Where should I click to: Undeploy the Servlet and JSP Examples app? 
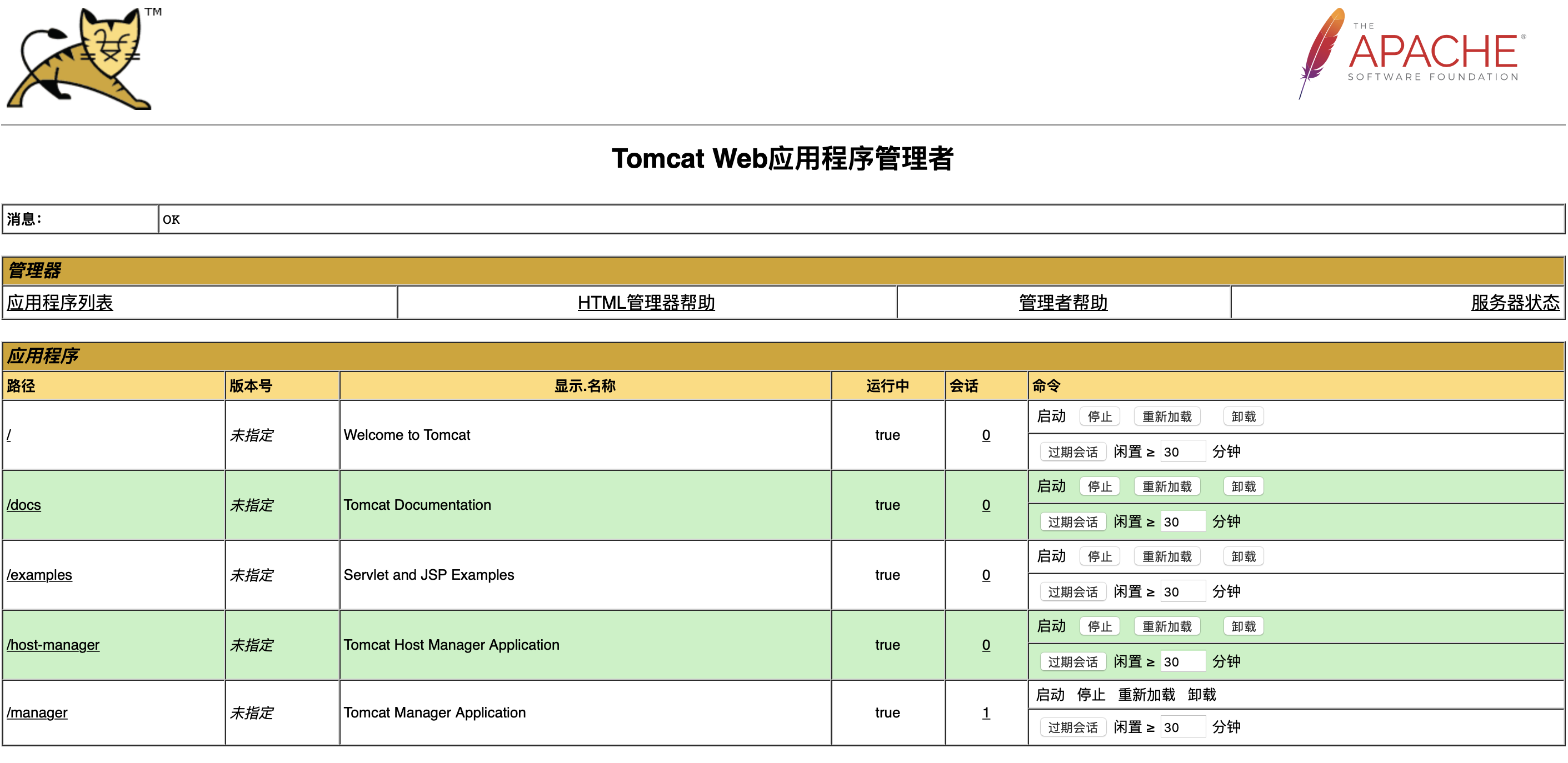coord(1244,557)
